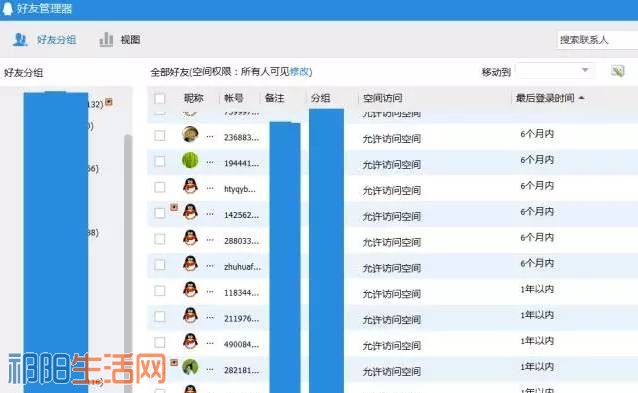Click 允许访问空间 in row 236883...
Image resolution: width=638 pixels, height=393 pixels.
(391, 139)
